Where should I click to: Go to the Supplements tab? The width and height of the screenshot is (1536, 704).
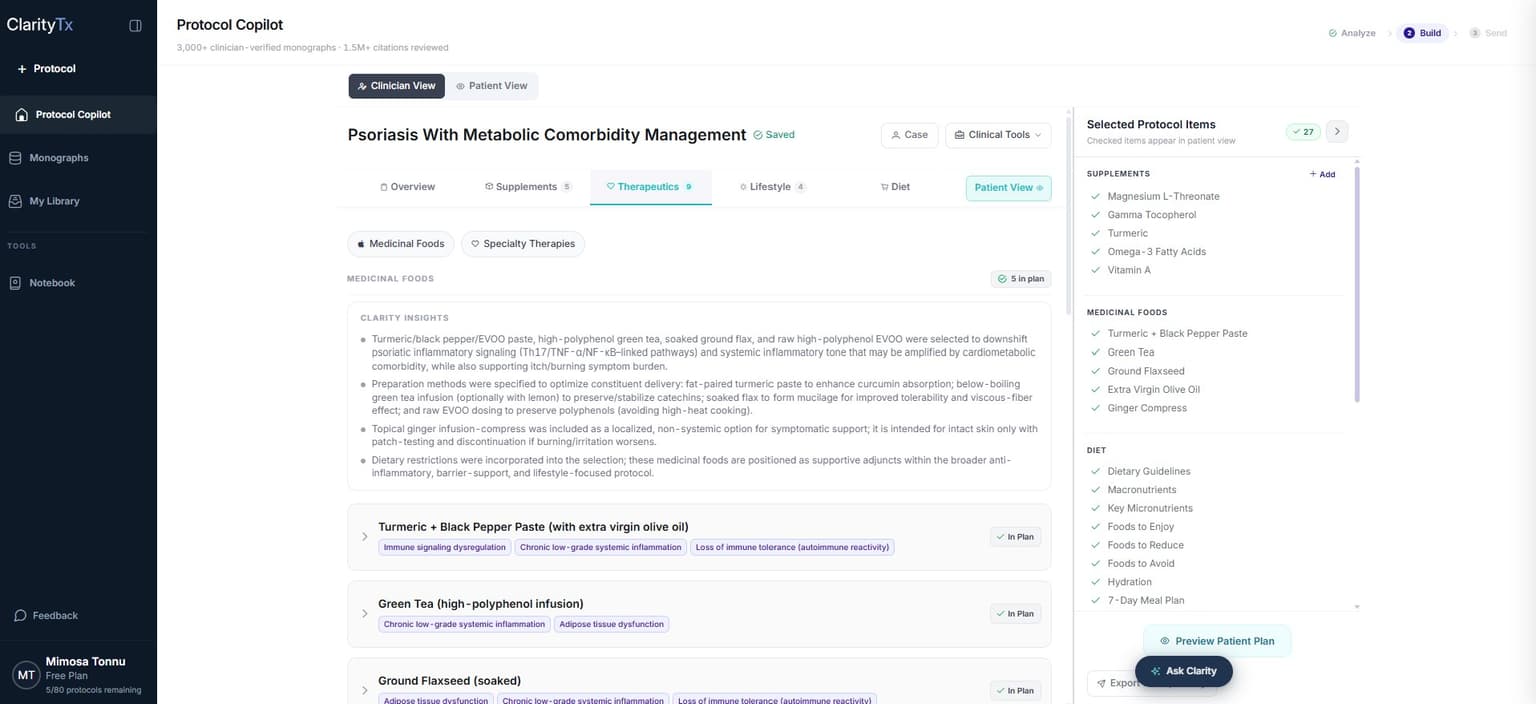tap(528, 187)
